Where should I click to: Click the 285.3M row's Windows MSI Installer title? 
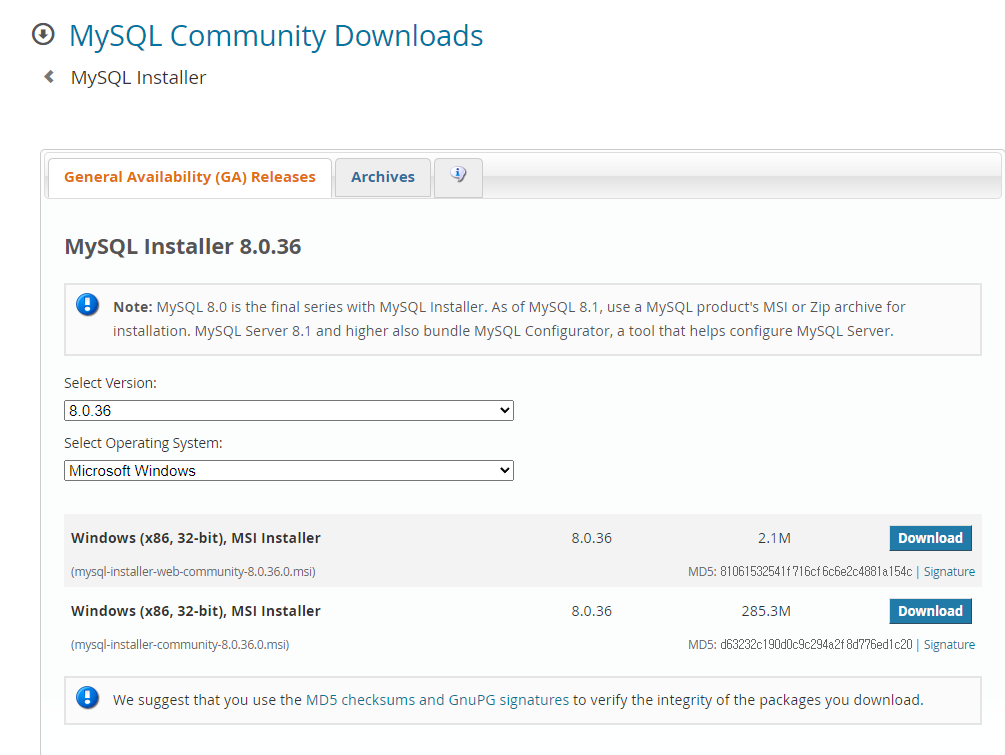(195, 611)
